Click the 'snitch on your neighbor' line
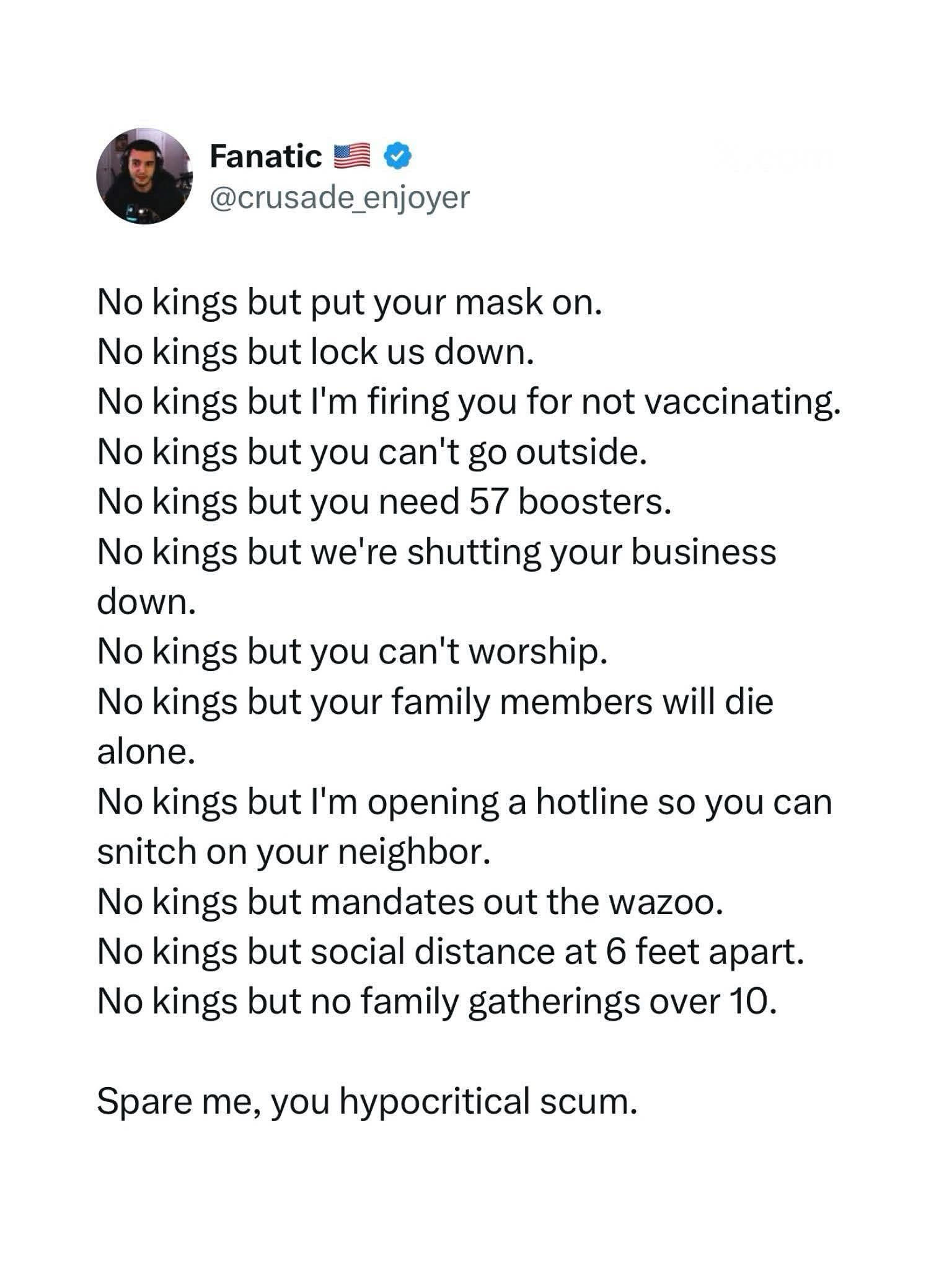This screenshot has height=1270, width=952. (x=294, y=852)
